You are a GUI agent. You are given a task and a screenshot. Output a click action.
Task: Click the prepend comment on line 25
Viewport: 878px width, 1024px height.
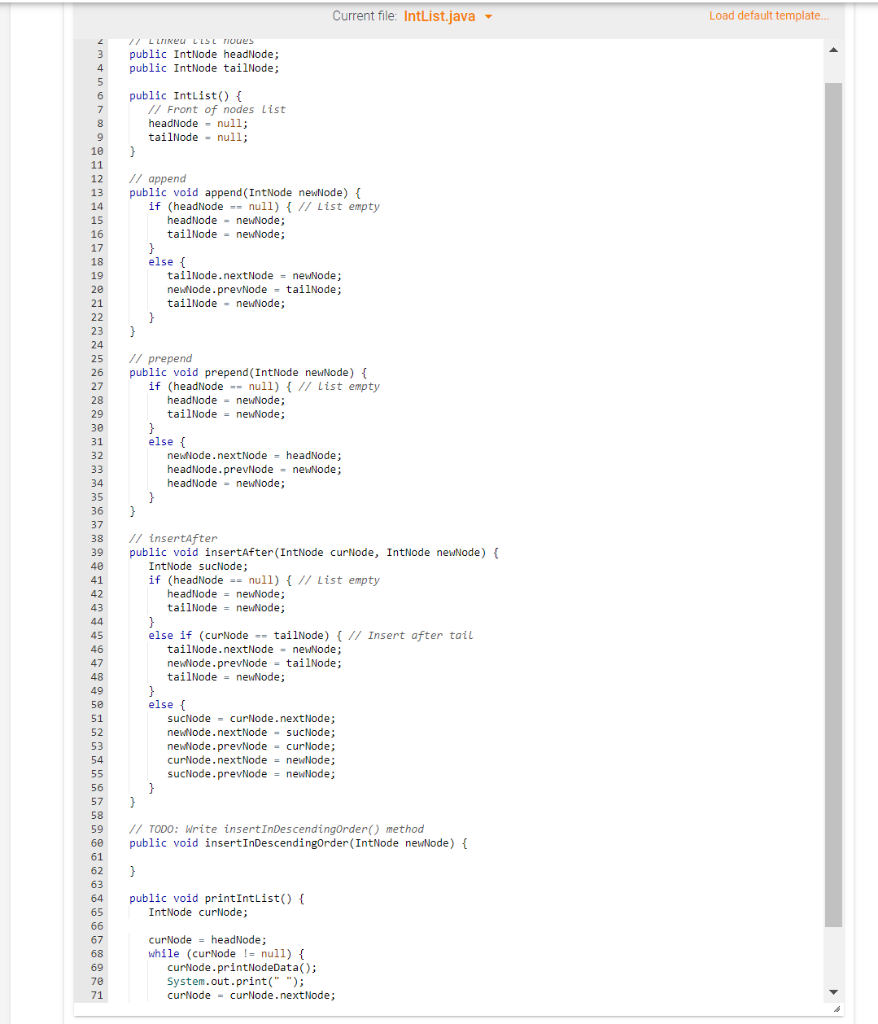[x=161, y=358]
